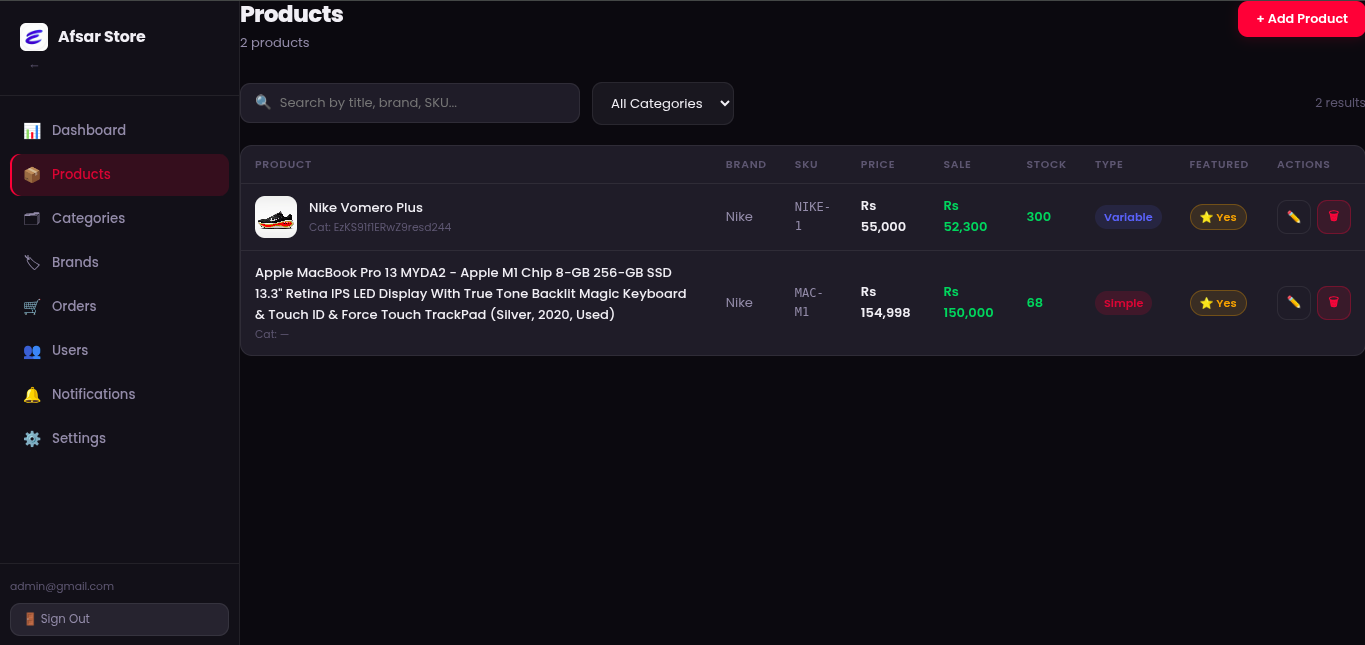Click the Dashboard bar chart icon

(x=32, y=130)
